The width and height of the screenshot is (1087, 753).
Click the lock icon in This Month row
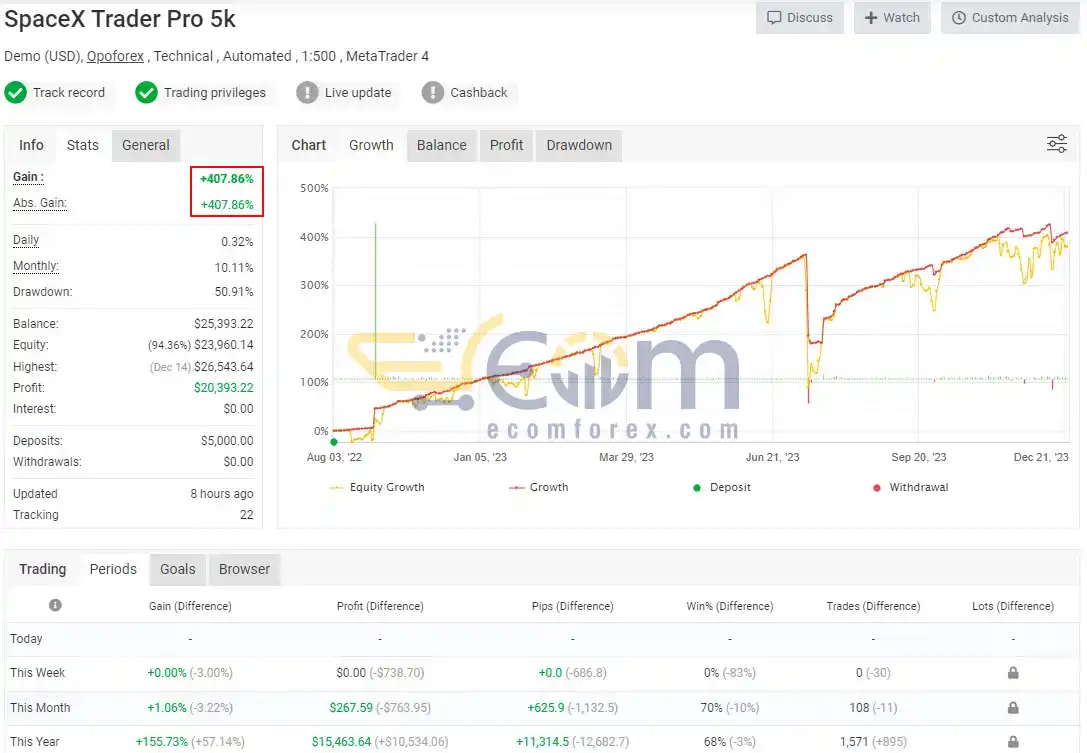pyautogui.click(x=1013, y=707)
